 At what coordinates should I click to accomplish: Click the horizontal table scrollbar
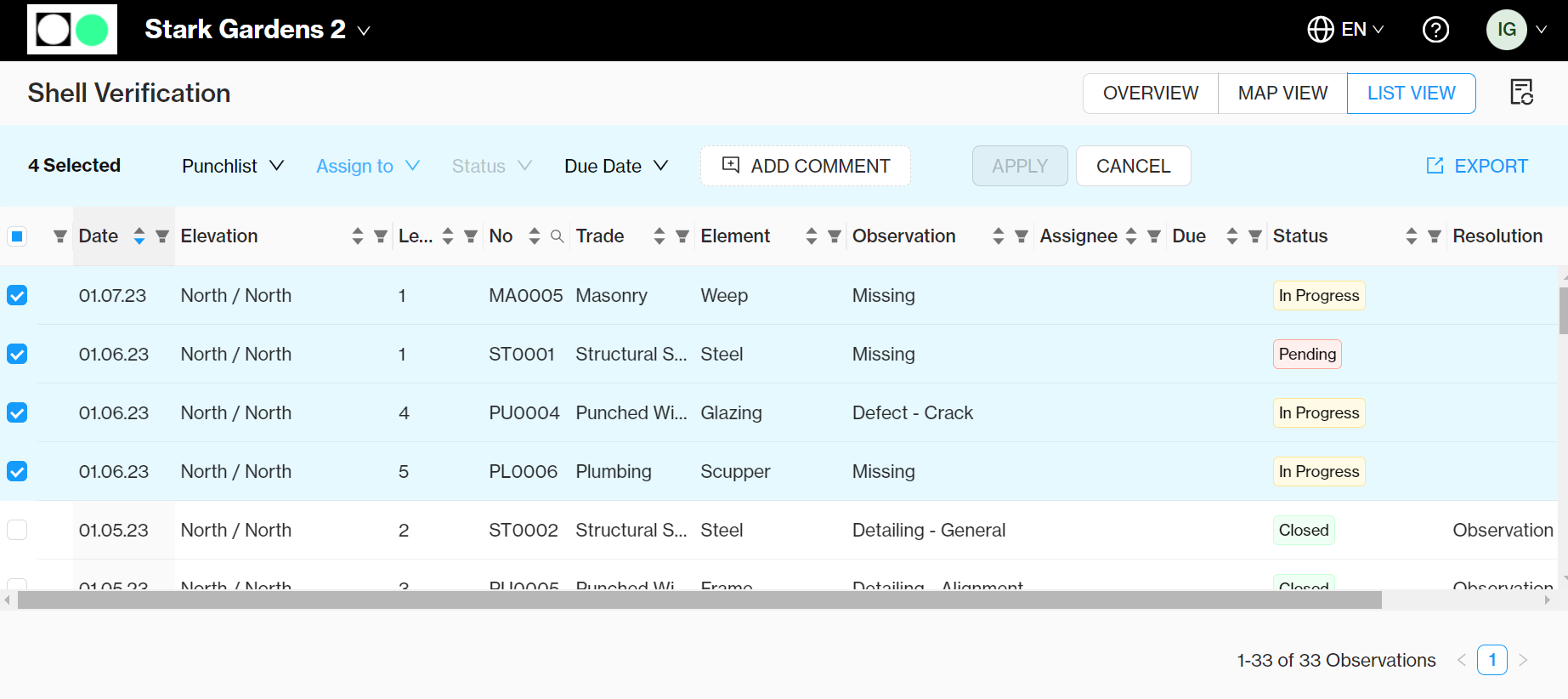[699, 600]
